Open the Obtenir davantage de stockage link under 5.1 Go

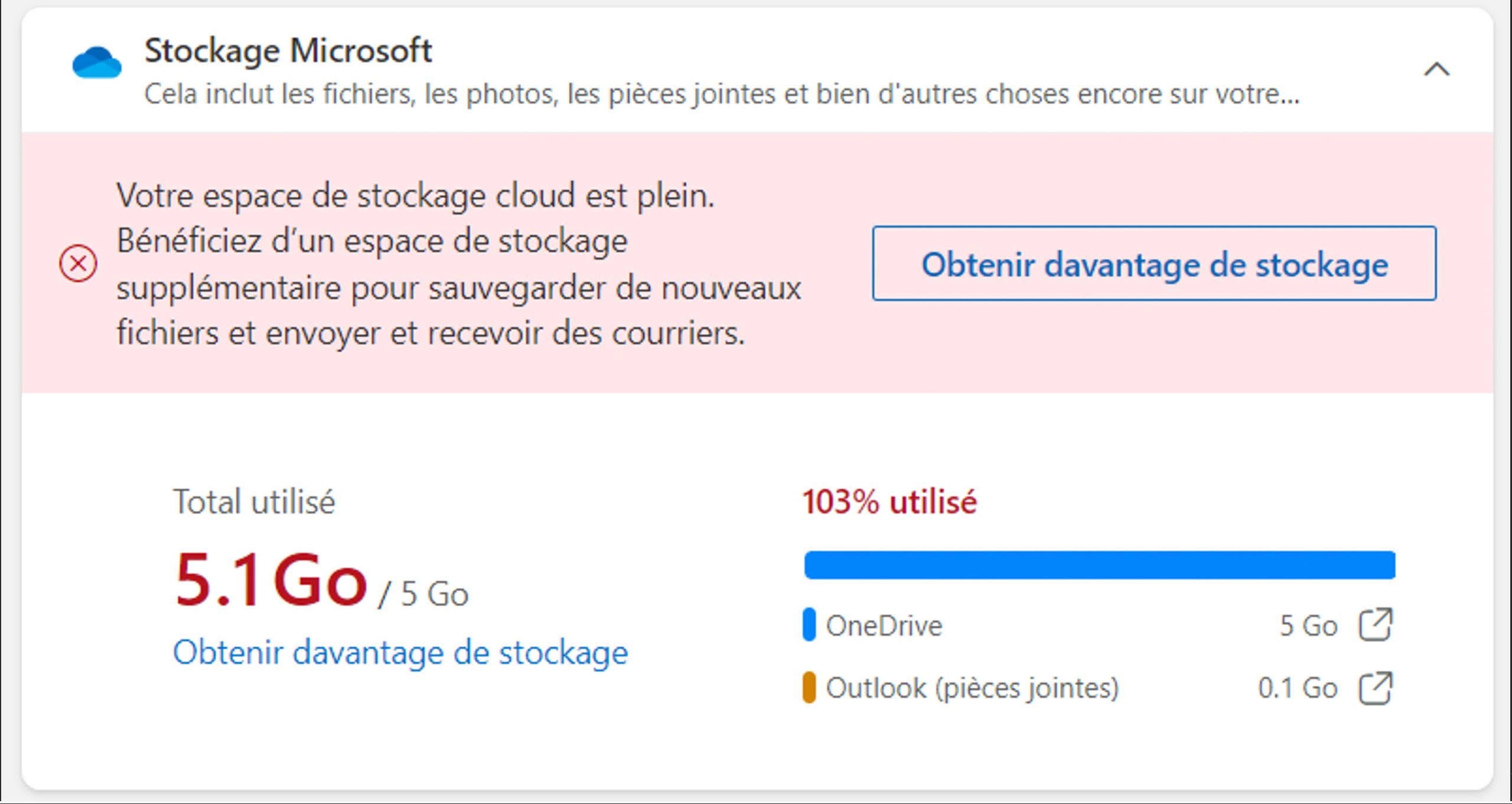click(x=400, y=653)
